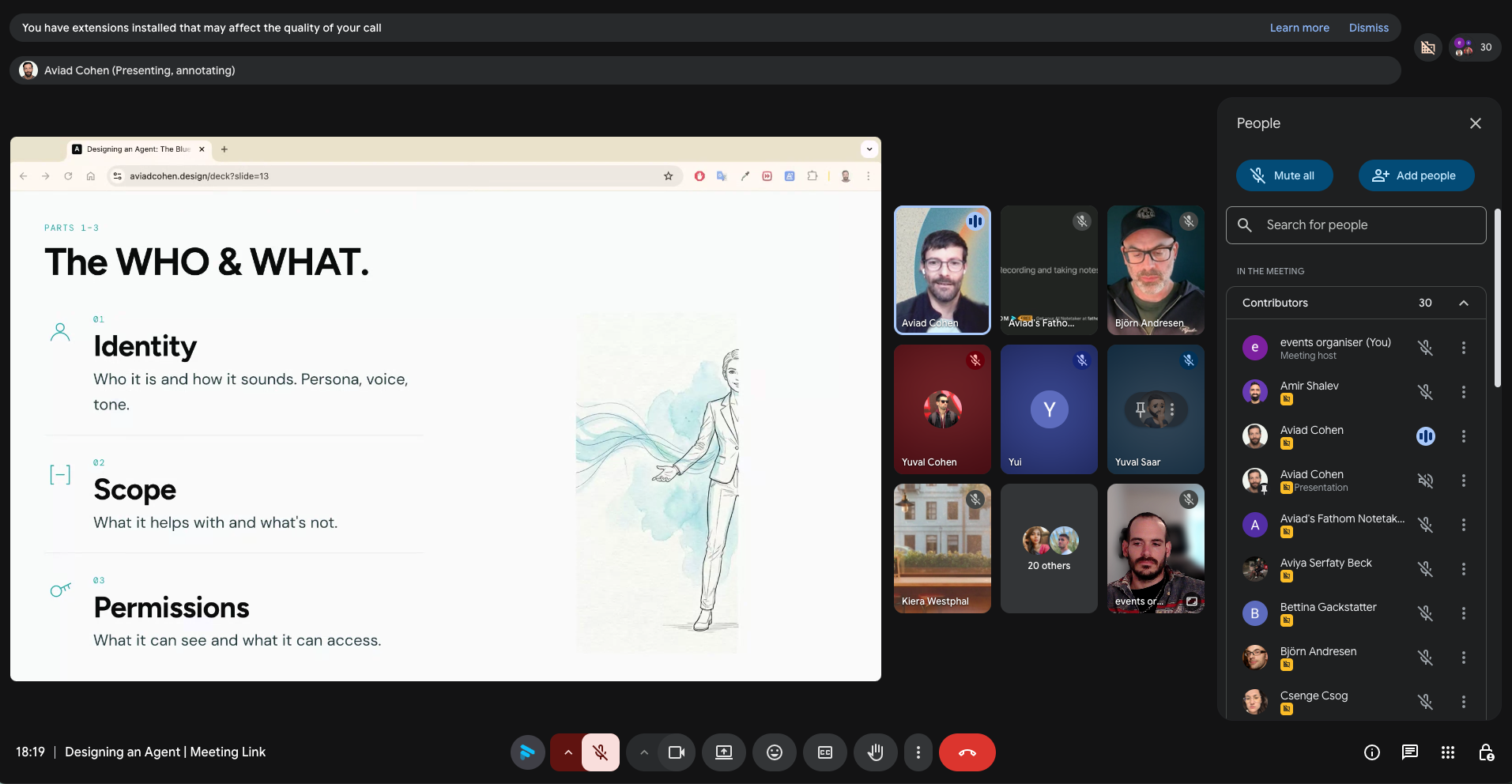1512x784 pixels.
Task: Open Chat with everyone icon
Action: tap(1410, 752)
